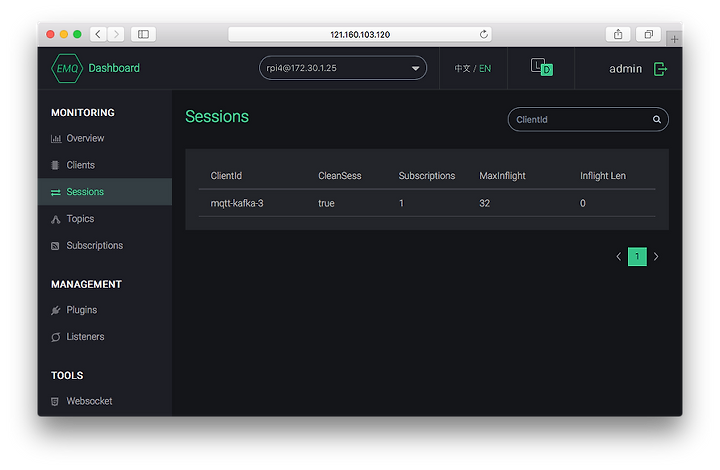Click the search magnifier icon
The image size is (720, 470).
point(657,119)
